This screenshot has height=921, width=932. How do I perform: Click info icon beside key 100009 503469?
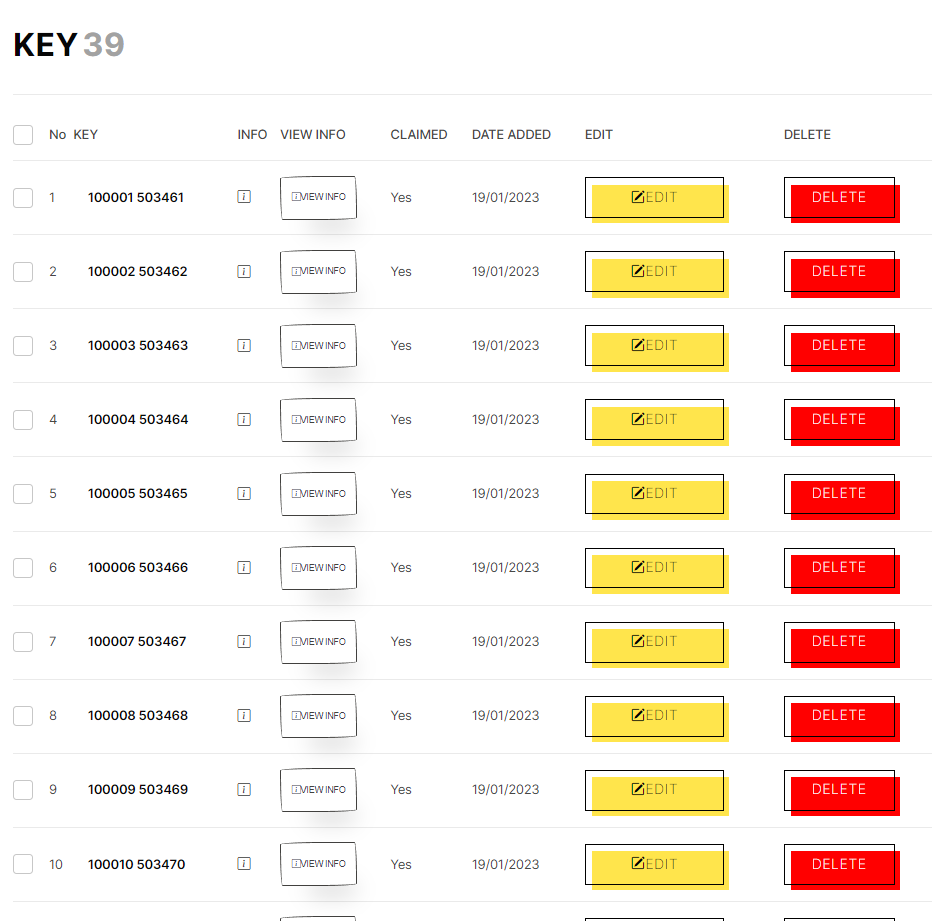click(x=244, y=790)
